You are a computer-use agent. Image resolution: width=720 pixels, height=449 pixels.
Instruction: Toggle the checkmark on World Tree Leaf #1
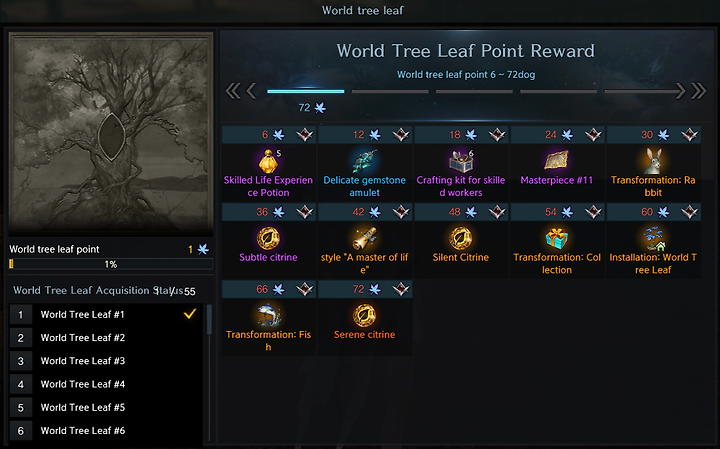(x=190, y=314)
